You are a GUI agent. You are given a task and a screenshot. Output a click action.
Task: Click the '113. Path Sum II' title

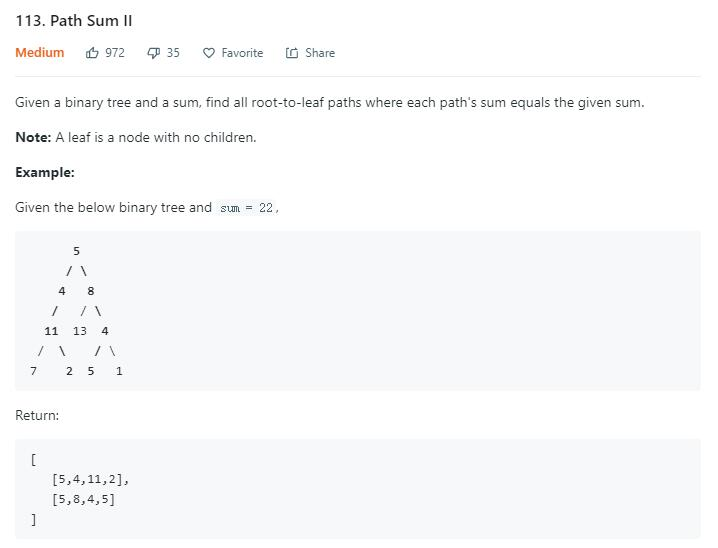tap(74, 21)
